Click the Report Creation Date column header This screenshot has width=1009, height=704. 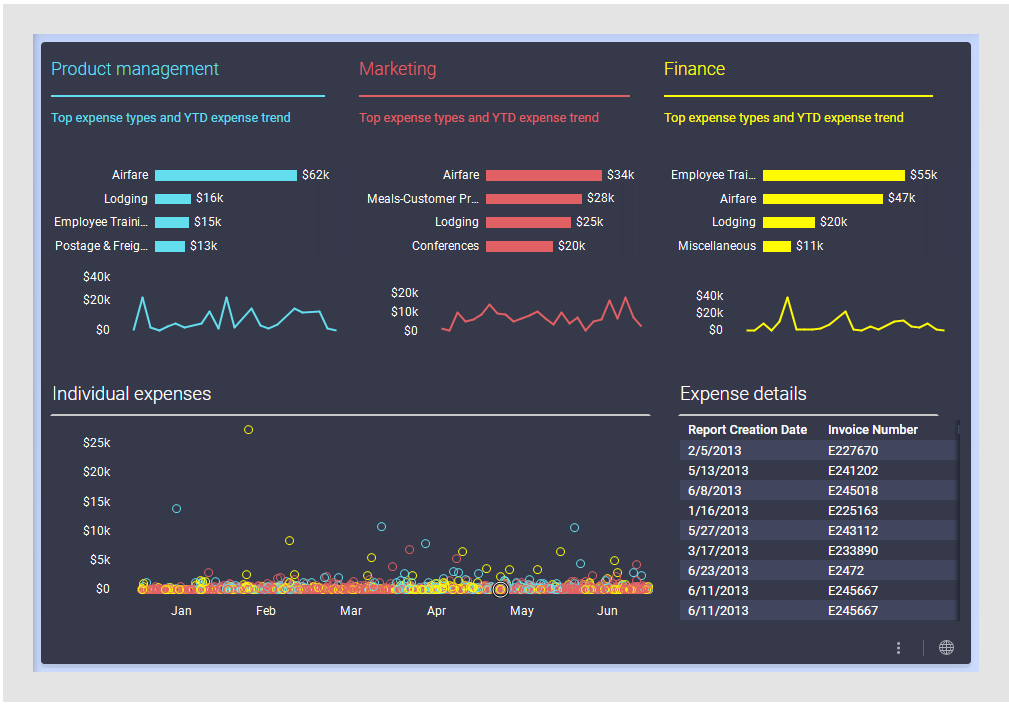coord(747,430)
